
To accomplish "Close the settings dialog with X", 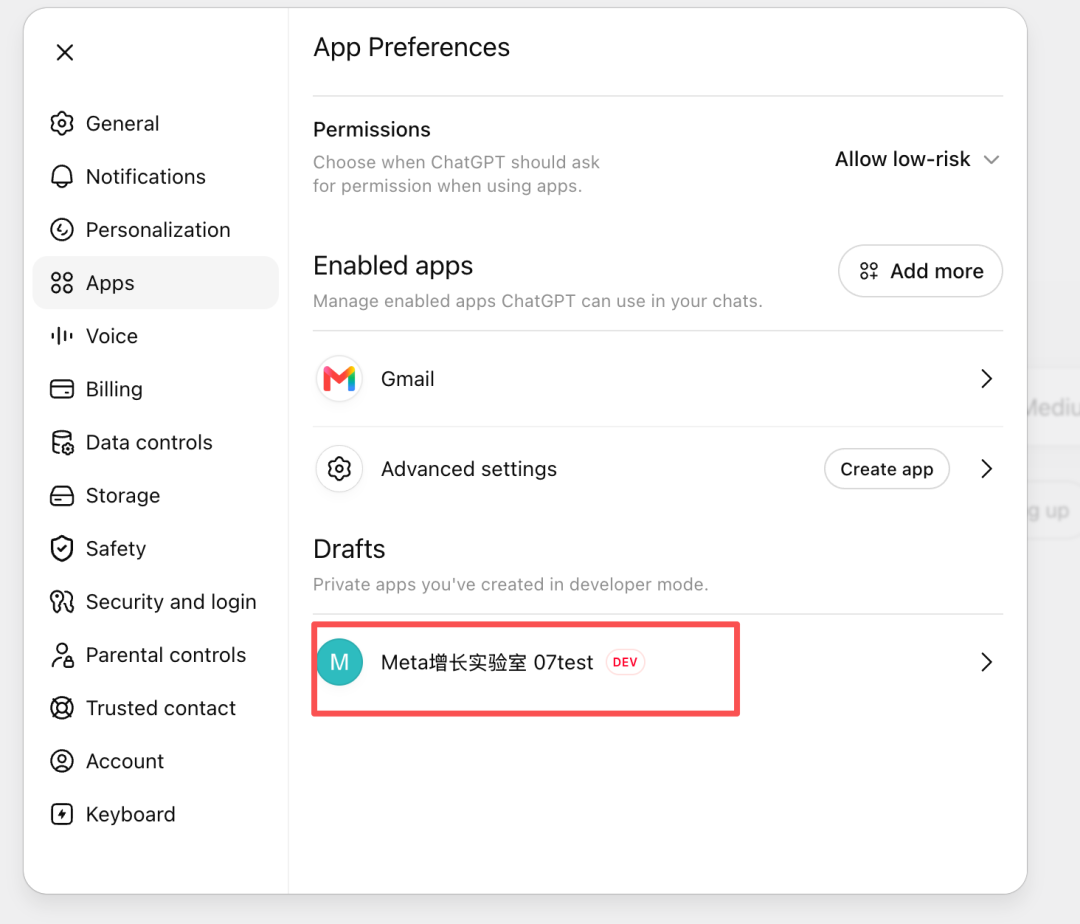I will (65, 52).
